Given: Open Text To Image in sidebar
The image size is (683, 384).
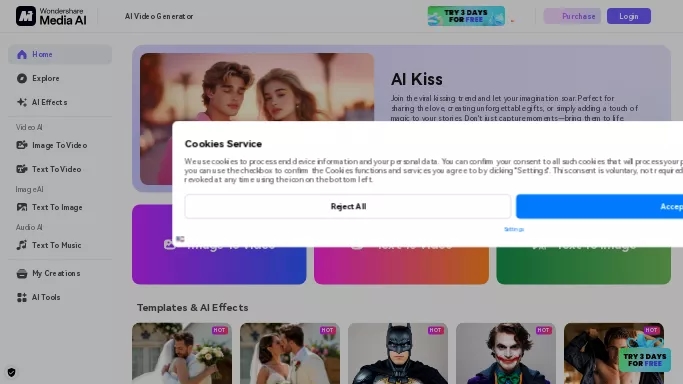Looking at the screenshot, I should pyautogui.click(x=60, y=207).
